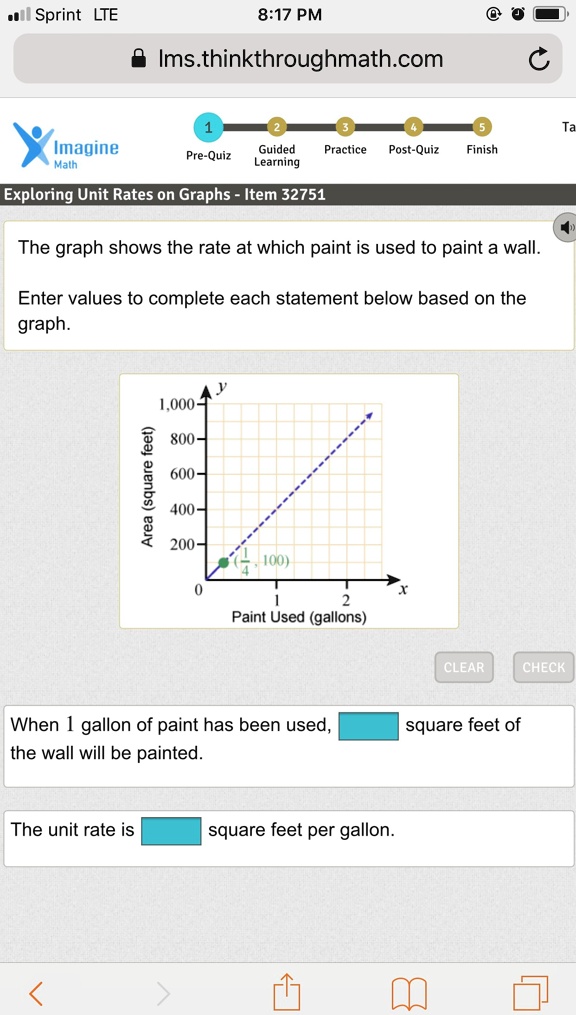Open Safari bookmarks with the book icon
The width and height of the screenshot is (576, 1015).
[408, 991]
